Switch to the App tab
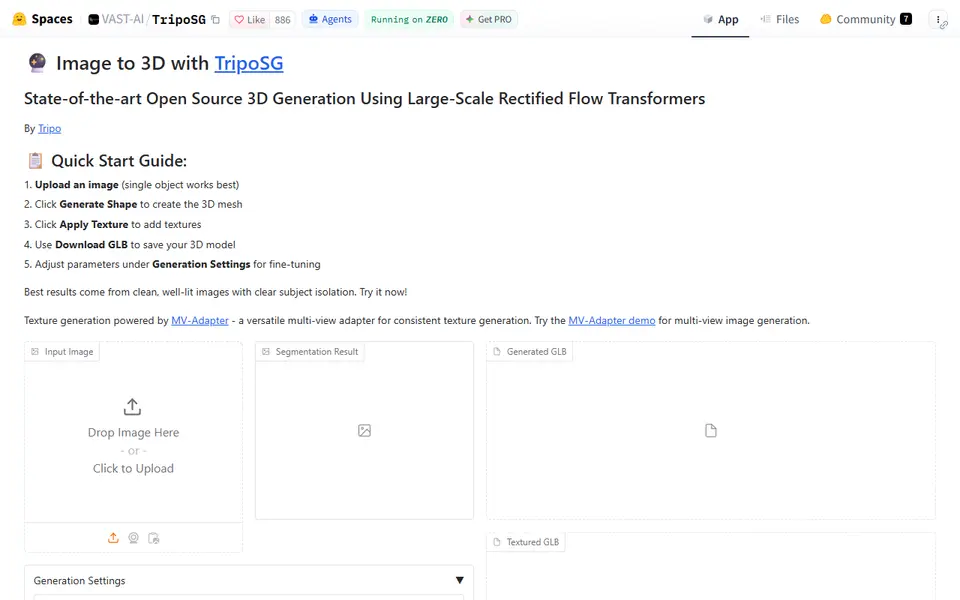Image resolution: width=960 pixels, height=600 pixels. (x=720, y=20)
